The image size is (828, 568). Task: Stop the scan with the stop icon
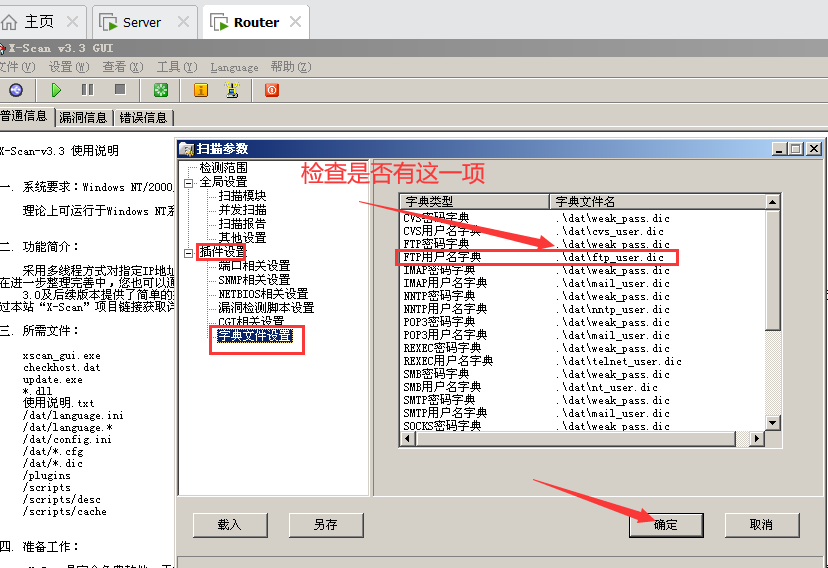point(120,90)
